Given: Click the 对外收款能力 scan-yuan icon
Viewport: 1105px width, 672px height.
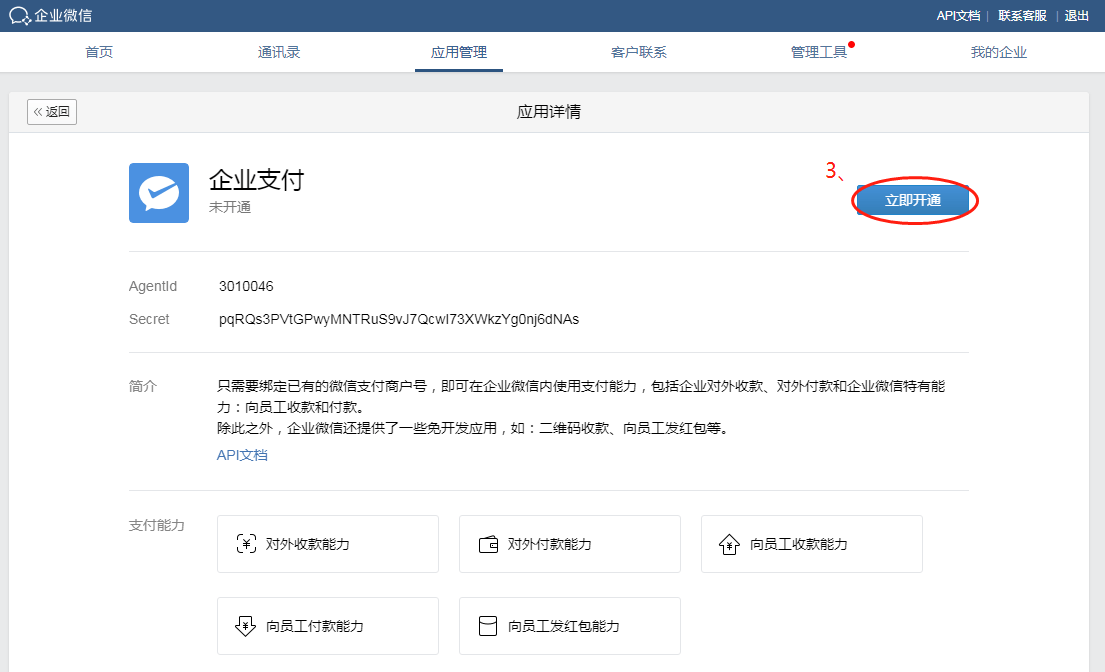Looking at the screenshot, I should pyautogui.click(x=246, y=544).
